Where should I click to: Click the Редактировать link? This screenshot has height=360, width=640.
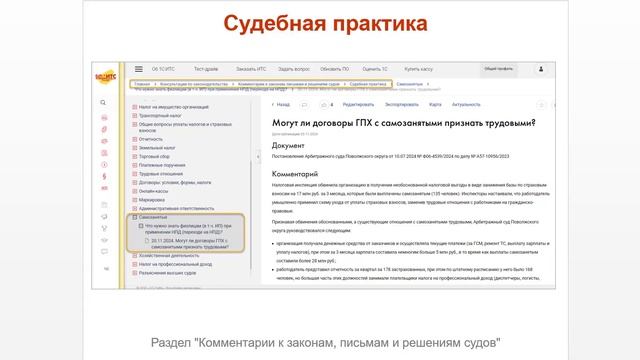tap(358, 105)
